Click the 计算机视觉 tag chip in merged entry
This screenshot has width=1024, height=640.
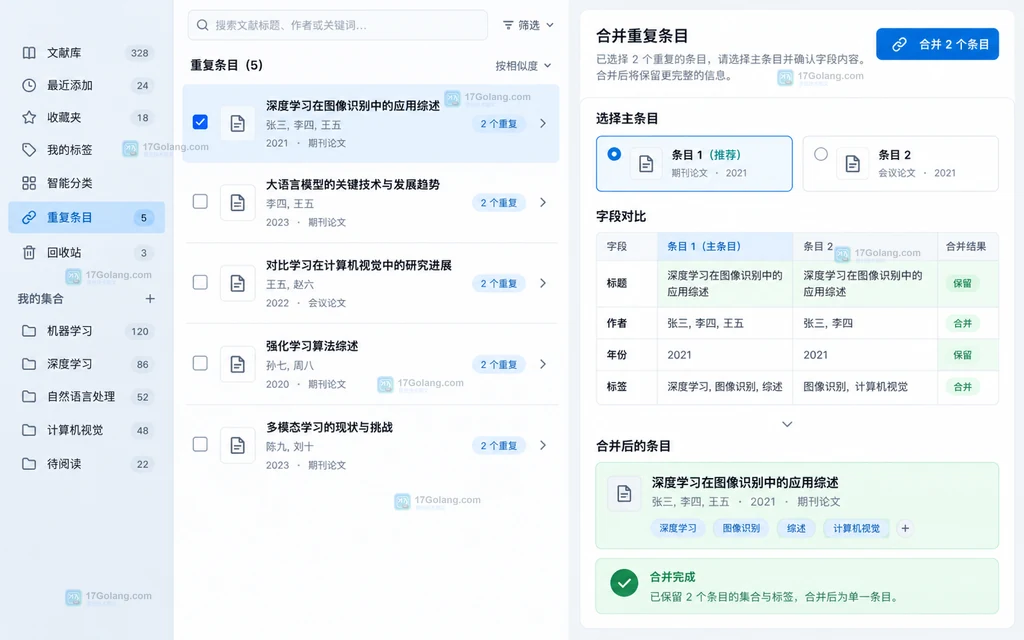(x=856, y=528)
